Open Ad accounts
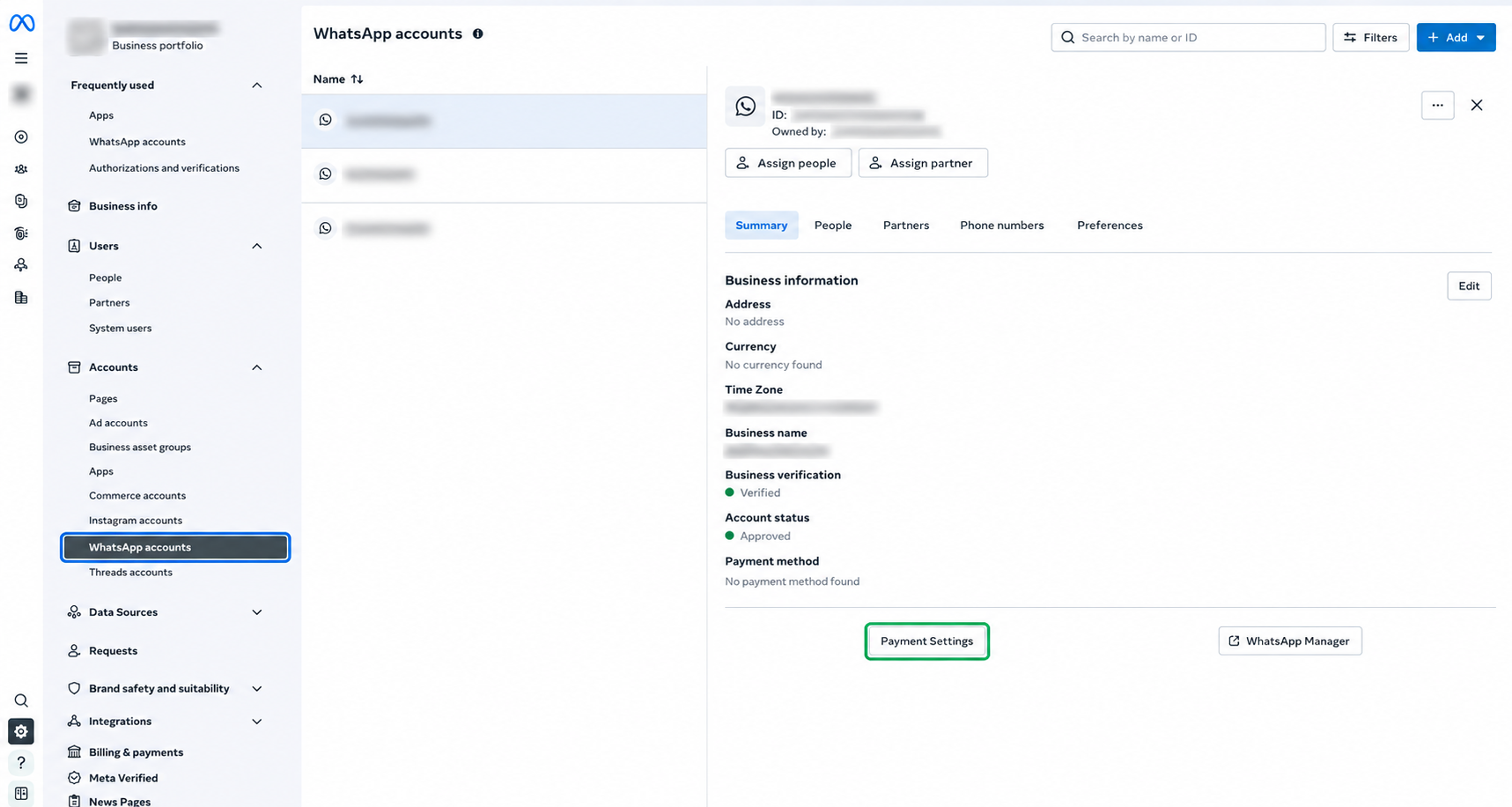Viewport: 1512px width, 807px height. (x=118, y=423)
